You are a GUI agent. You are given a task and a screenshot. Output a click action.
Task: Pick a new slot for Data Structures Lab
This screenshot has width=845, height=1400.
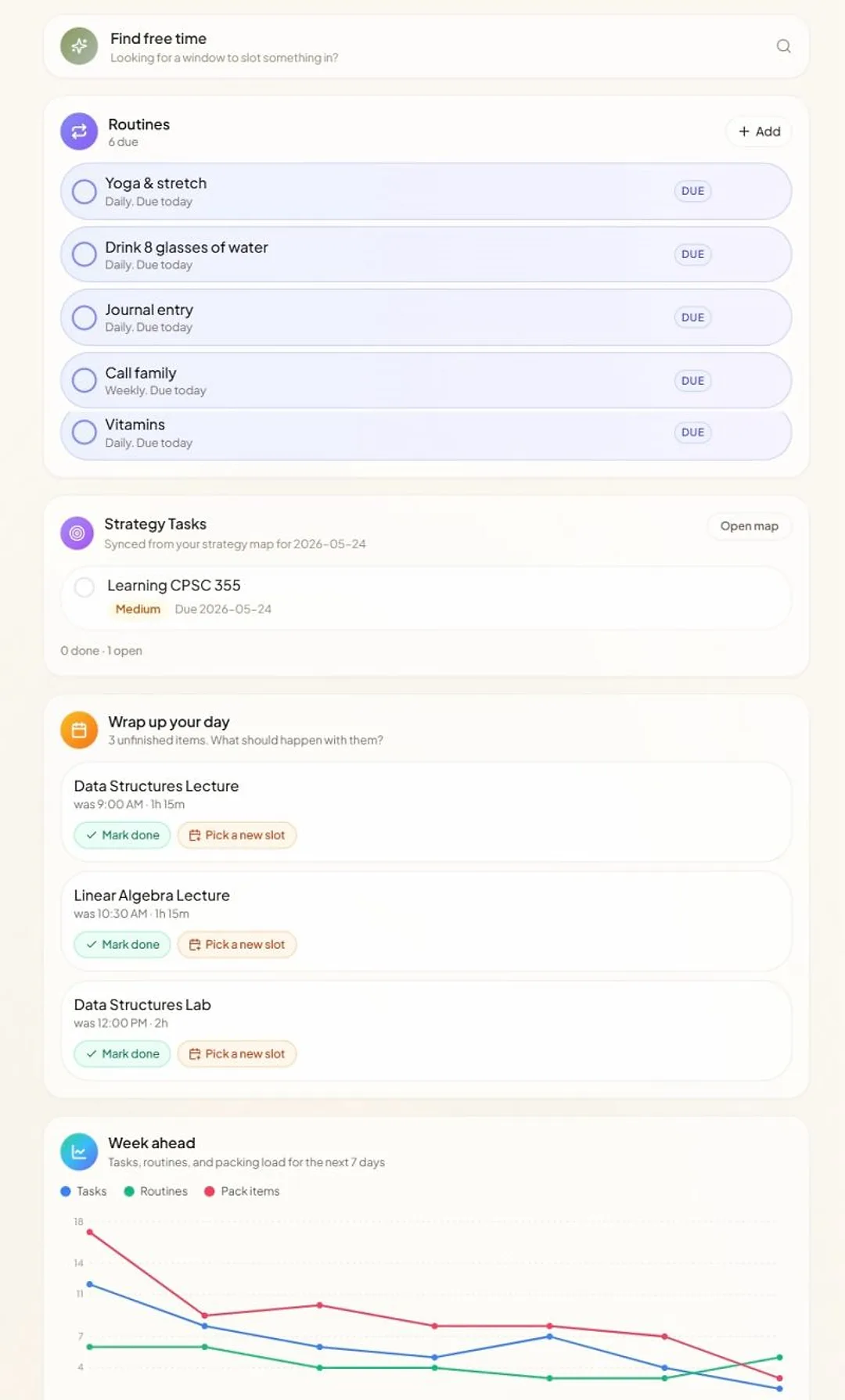pyautogui.click(x=237, y=1054)
